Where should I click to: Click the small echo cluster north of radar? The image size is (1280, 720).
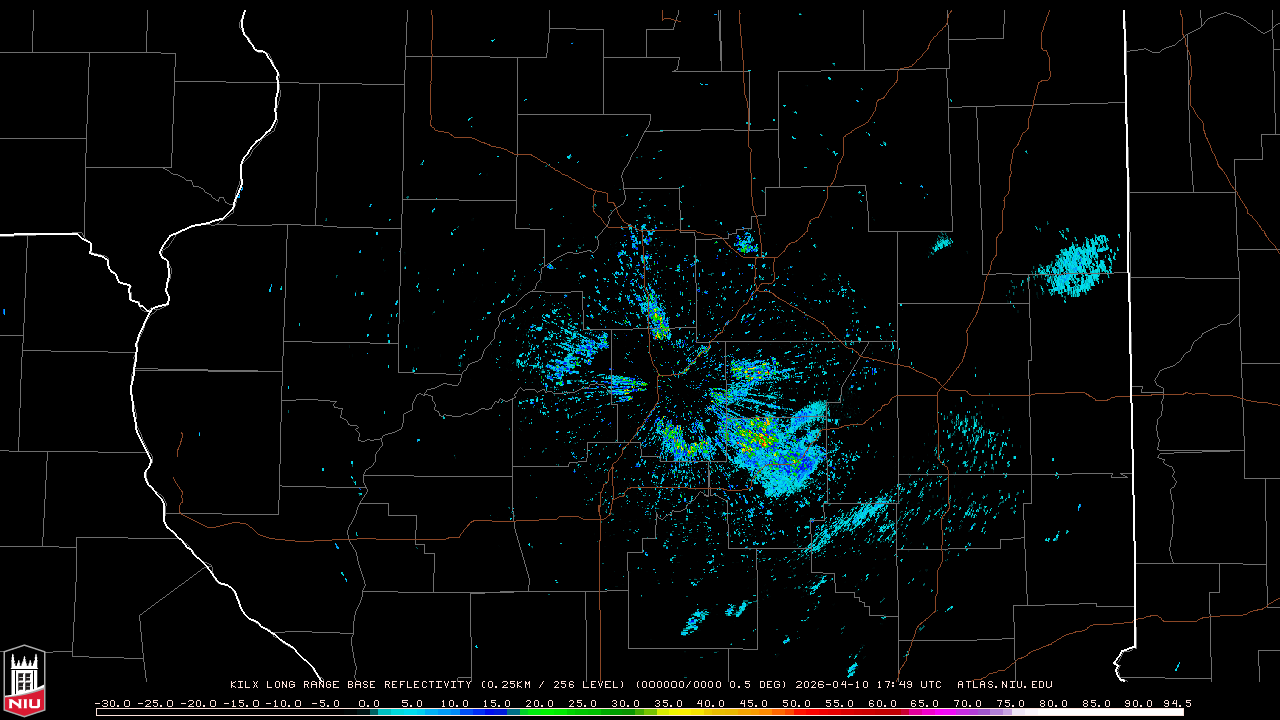744,241
